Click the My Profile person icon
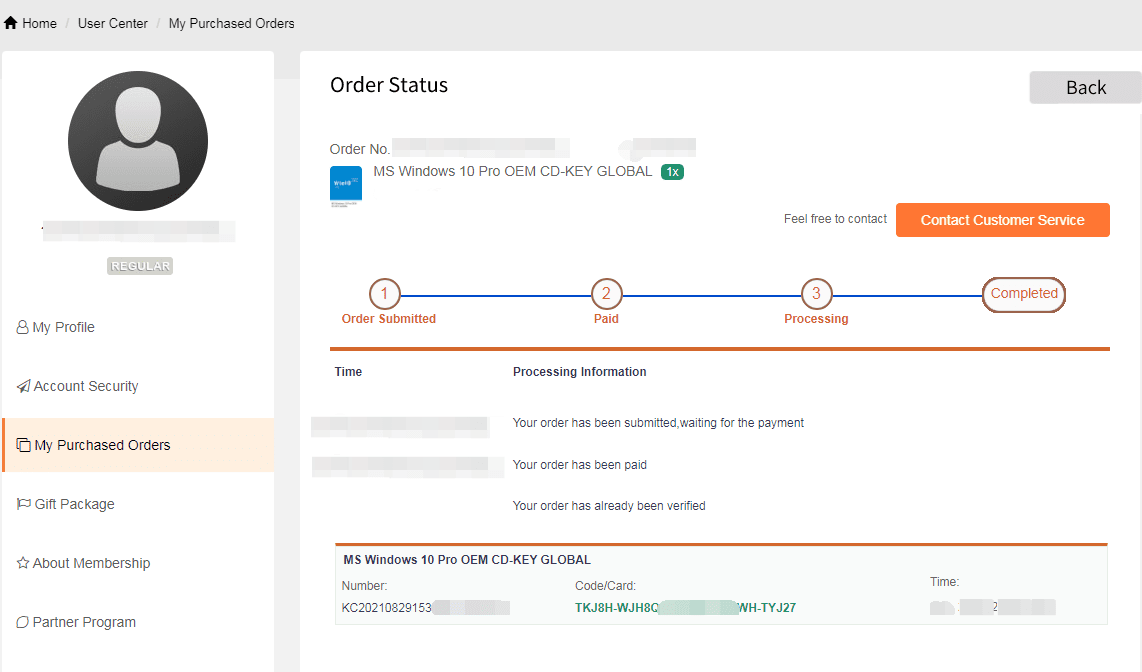 (x=22, y=327)
